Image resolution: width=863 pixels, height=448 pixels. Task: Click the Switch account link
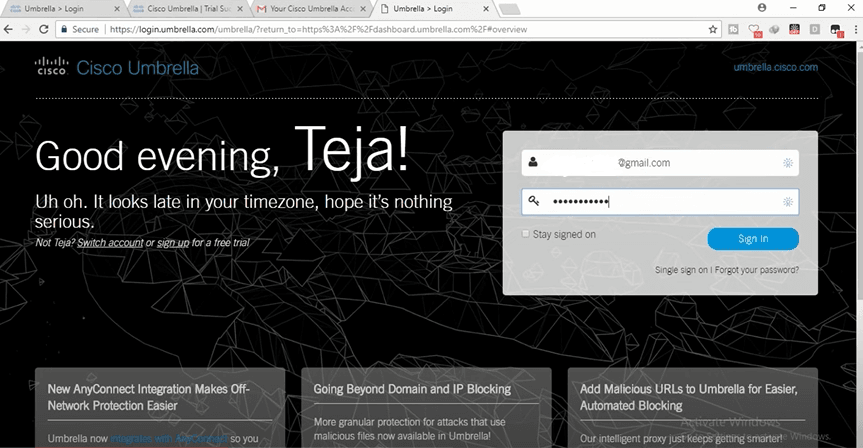[110, 243]
